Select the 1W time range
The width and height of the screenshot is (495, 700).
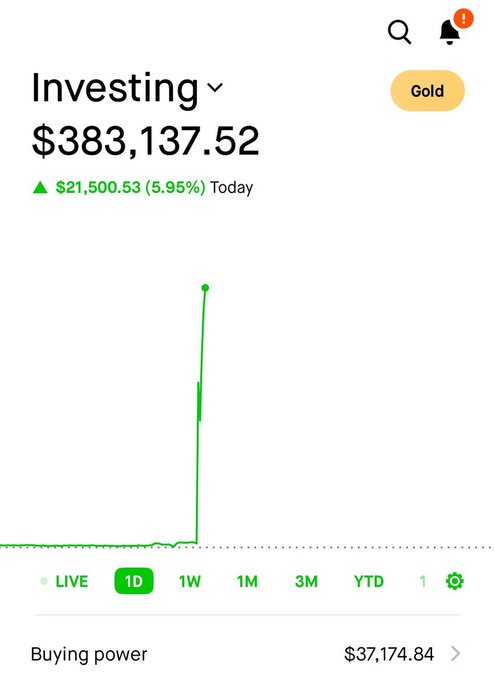tap(190, 581)
